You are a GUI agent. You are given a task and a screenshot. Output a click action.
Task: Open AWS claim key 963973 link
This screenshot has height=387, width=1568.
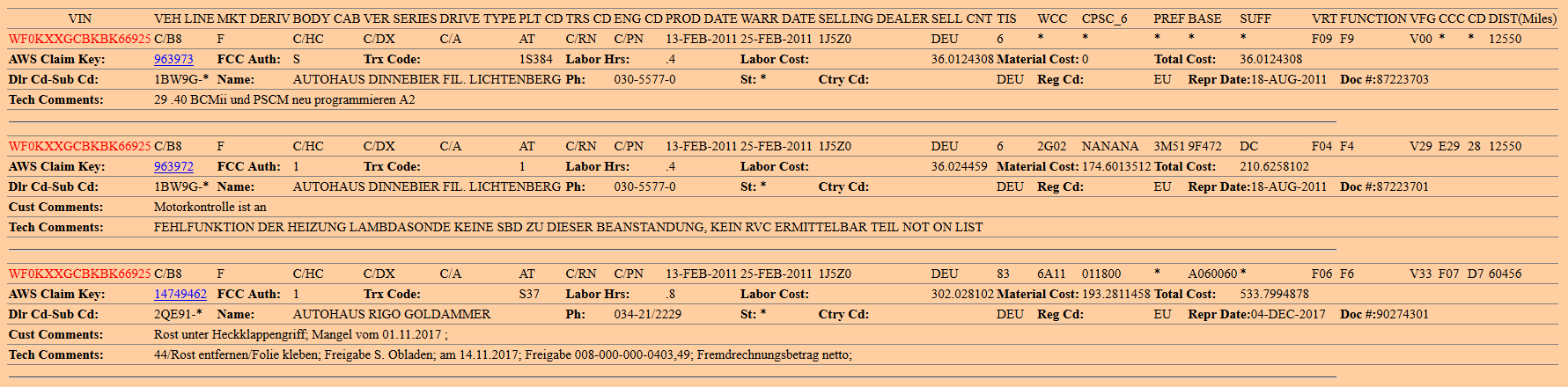tap(173, 59)
